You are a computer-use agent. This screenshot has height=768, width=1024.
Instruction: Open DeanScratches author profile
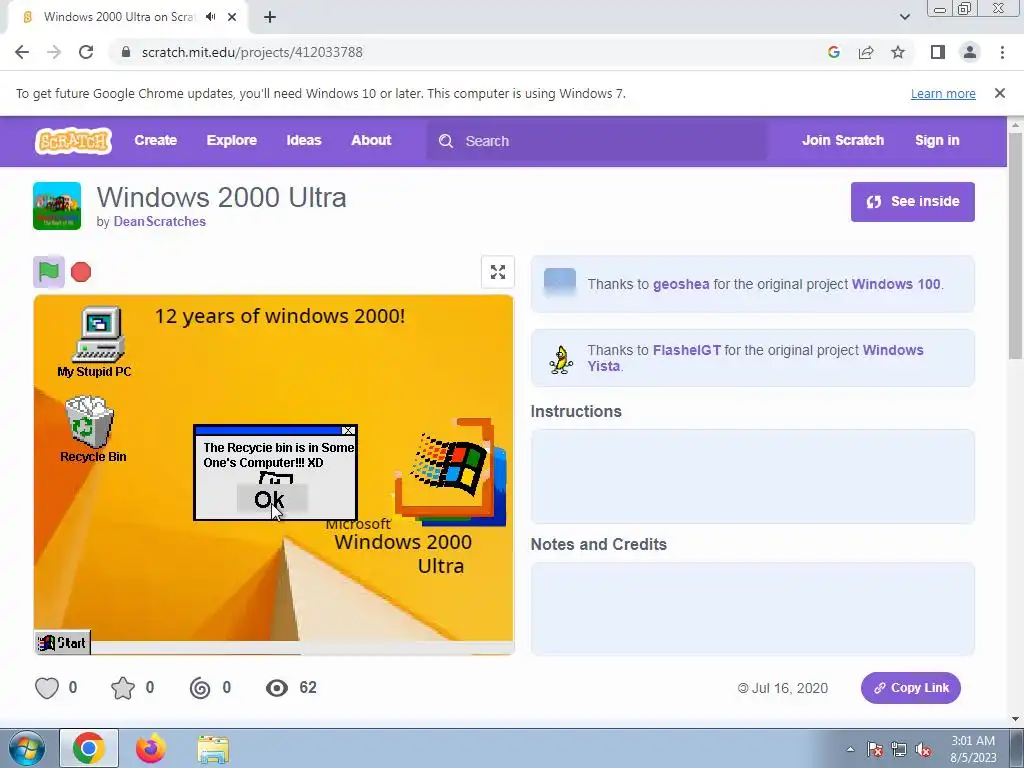159,221
